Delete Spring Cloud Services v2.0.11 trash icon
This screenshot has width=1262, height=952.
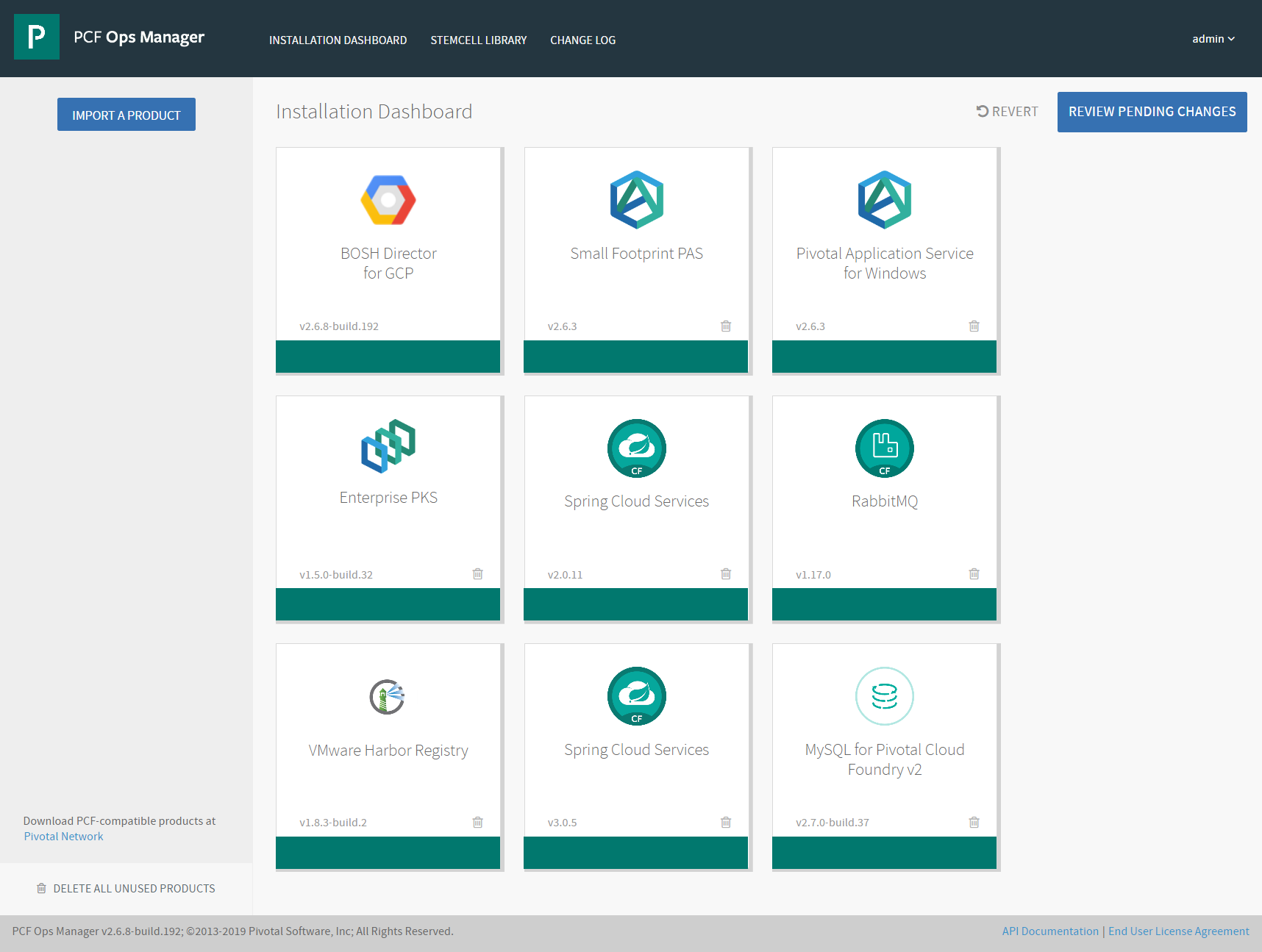(726, 573)
